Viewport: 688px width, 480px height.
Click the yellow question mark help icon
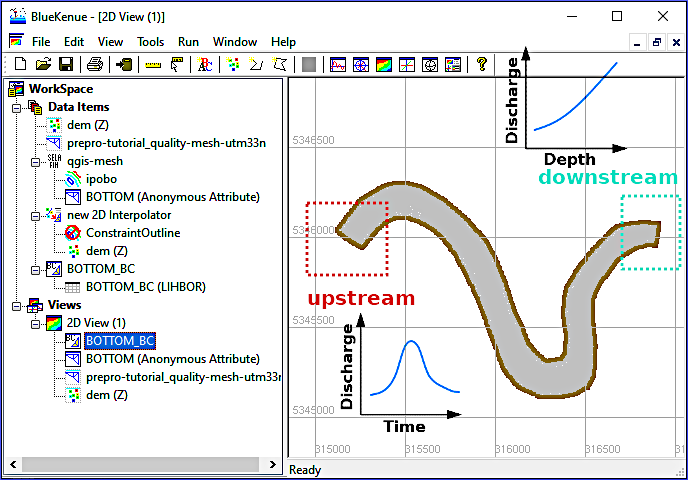point(482,64)
